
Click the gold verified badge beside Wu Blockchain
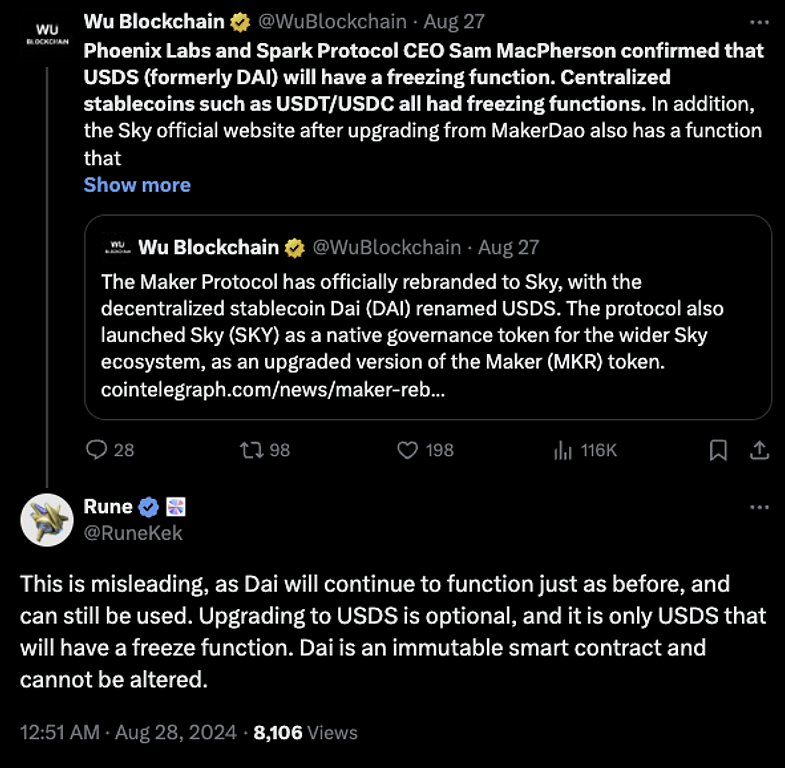click(241, 21)
